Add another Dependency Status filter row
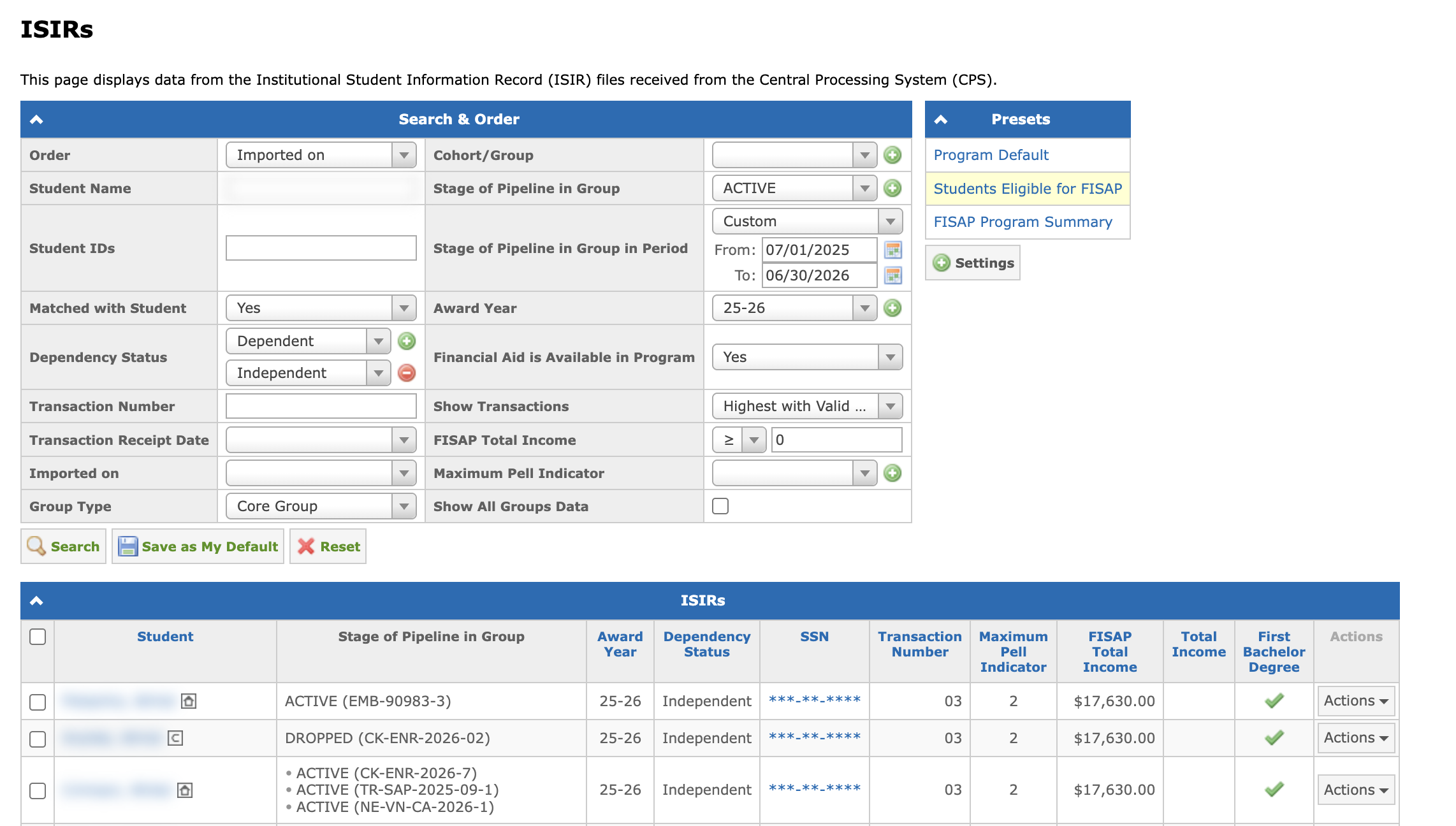 point(407,341)
